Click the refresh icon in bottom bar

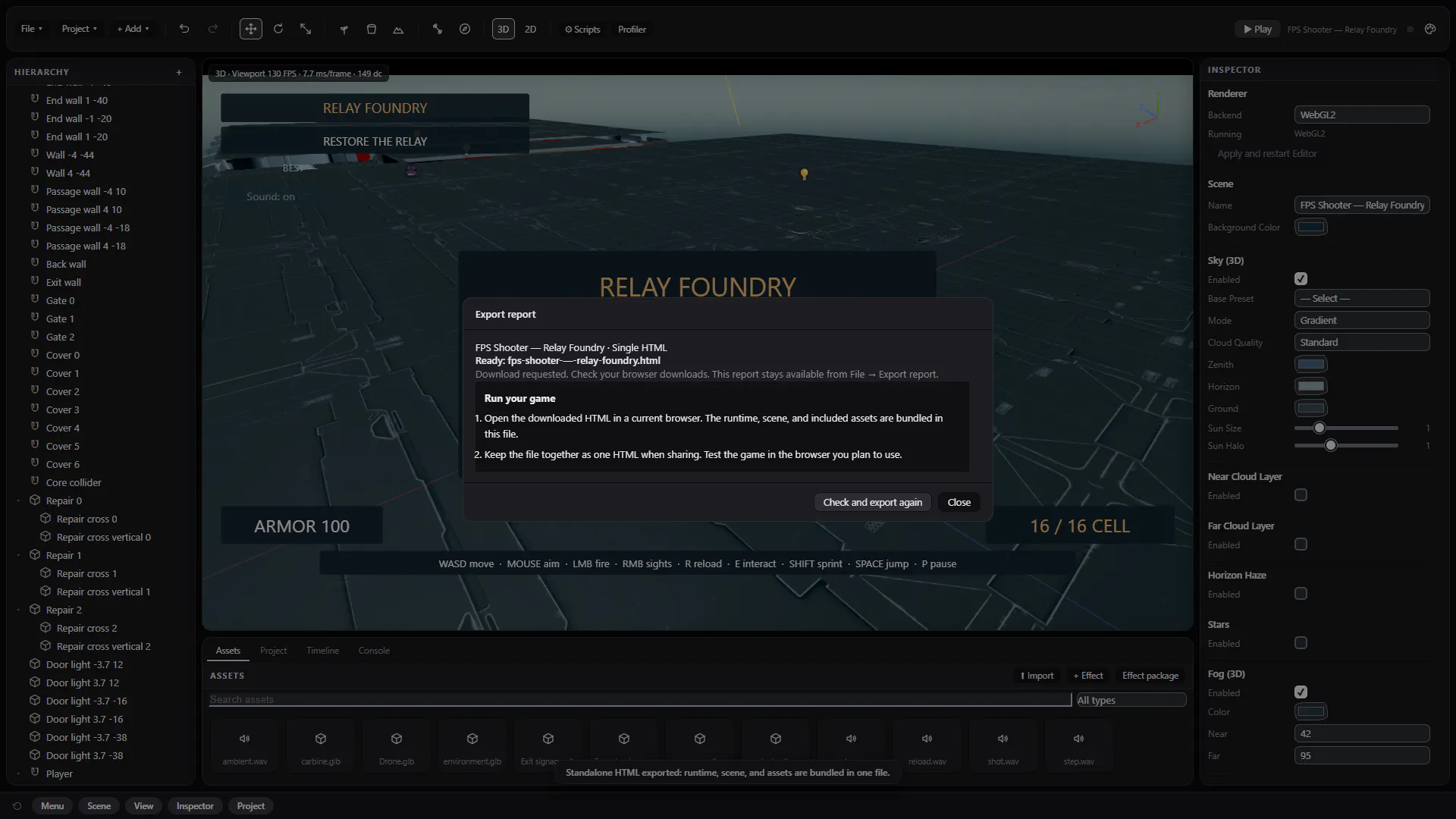(x=17, y=806)
